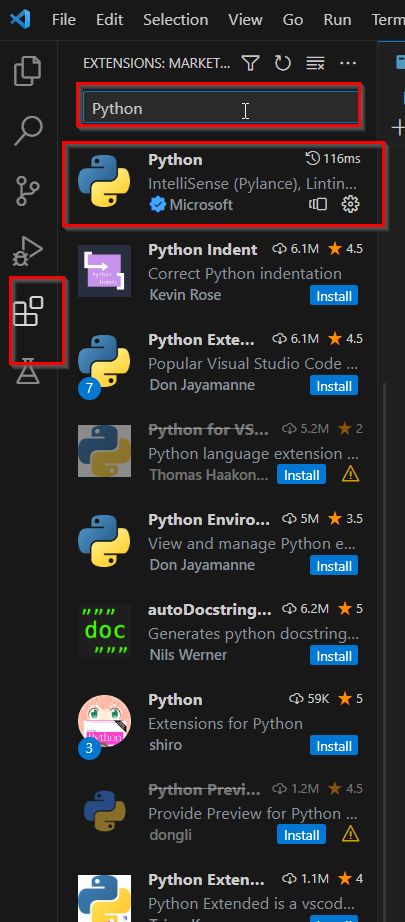Click the VS Code logo icon

click(20, 19)
